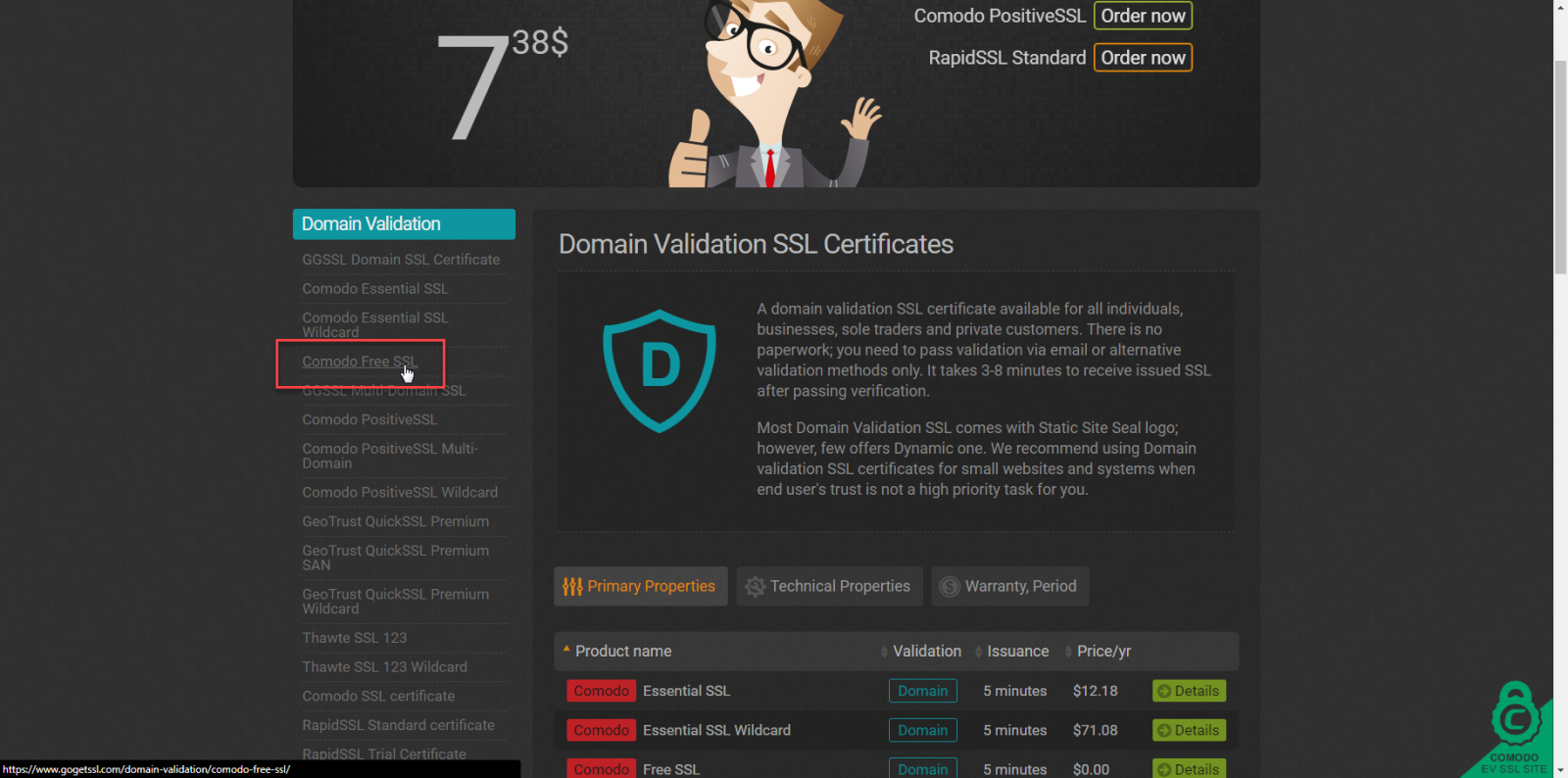Switch to the Warranty, Period tab
The image size is (1568, 778).
pyautogui.click(x=1010, y=586)
